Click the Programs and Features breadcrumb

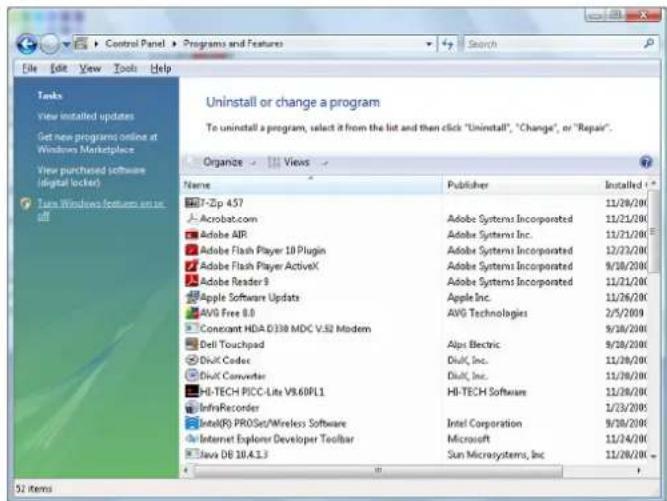click(233, 43)
